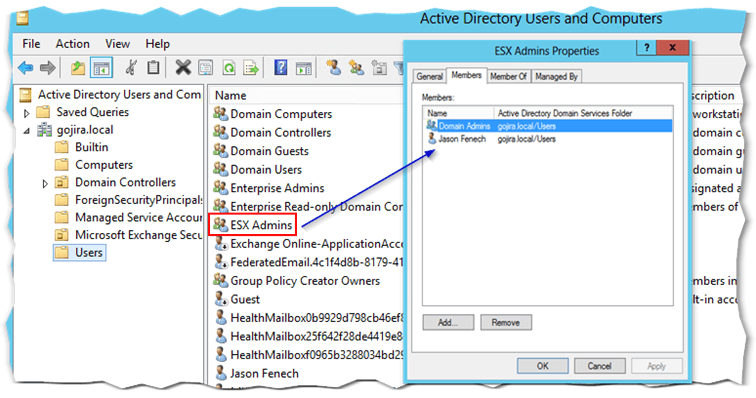This screenshot has height=398, width=756.
Task: Select the Exchange Online-ApplicationAccount row
Action: (316, 244)
